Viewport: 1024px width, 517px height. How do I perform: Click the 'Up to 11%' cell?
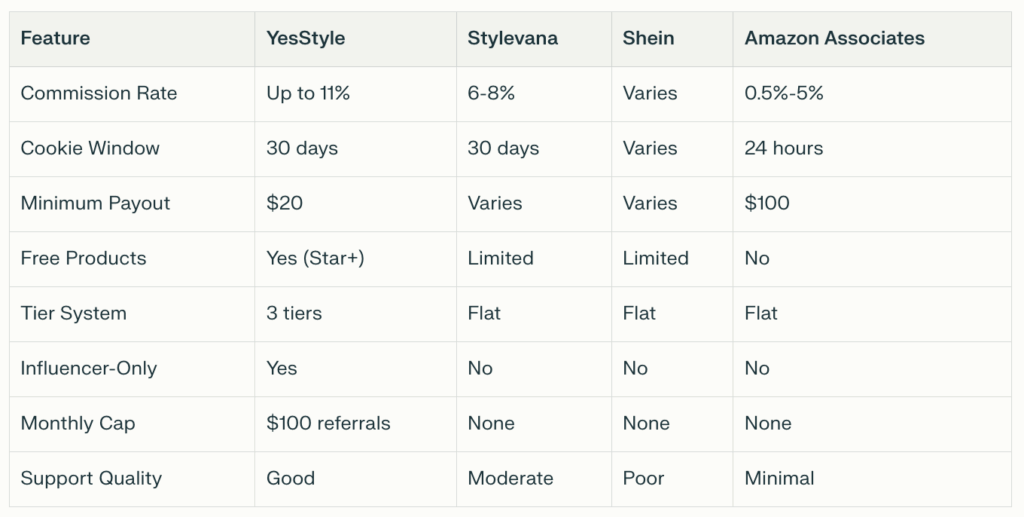308,93
